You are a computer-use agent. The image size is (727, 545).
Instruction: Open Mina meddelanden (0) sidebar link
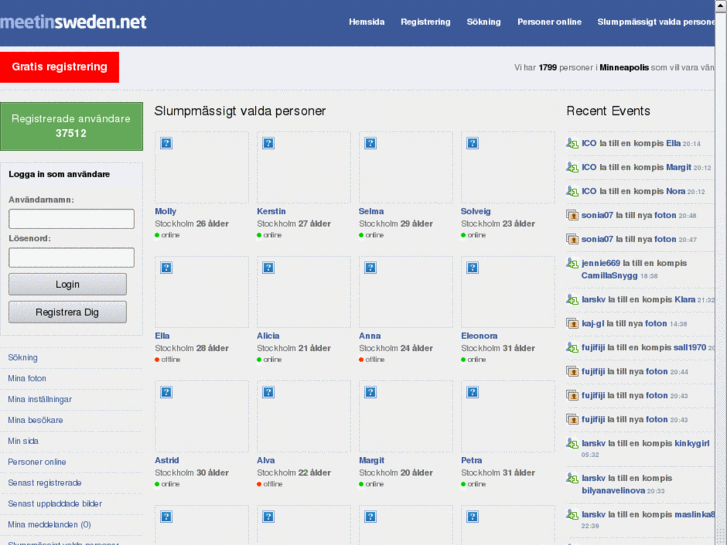point(49,525)
